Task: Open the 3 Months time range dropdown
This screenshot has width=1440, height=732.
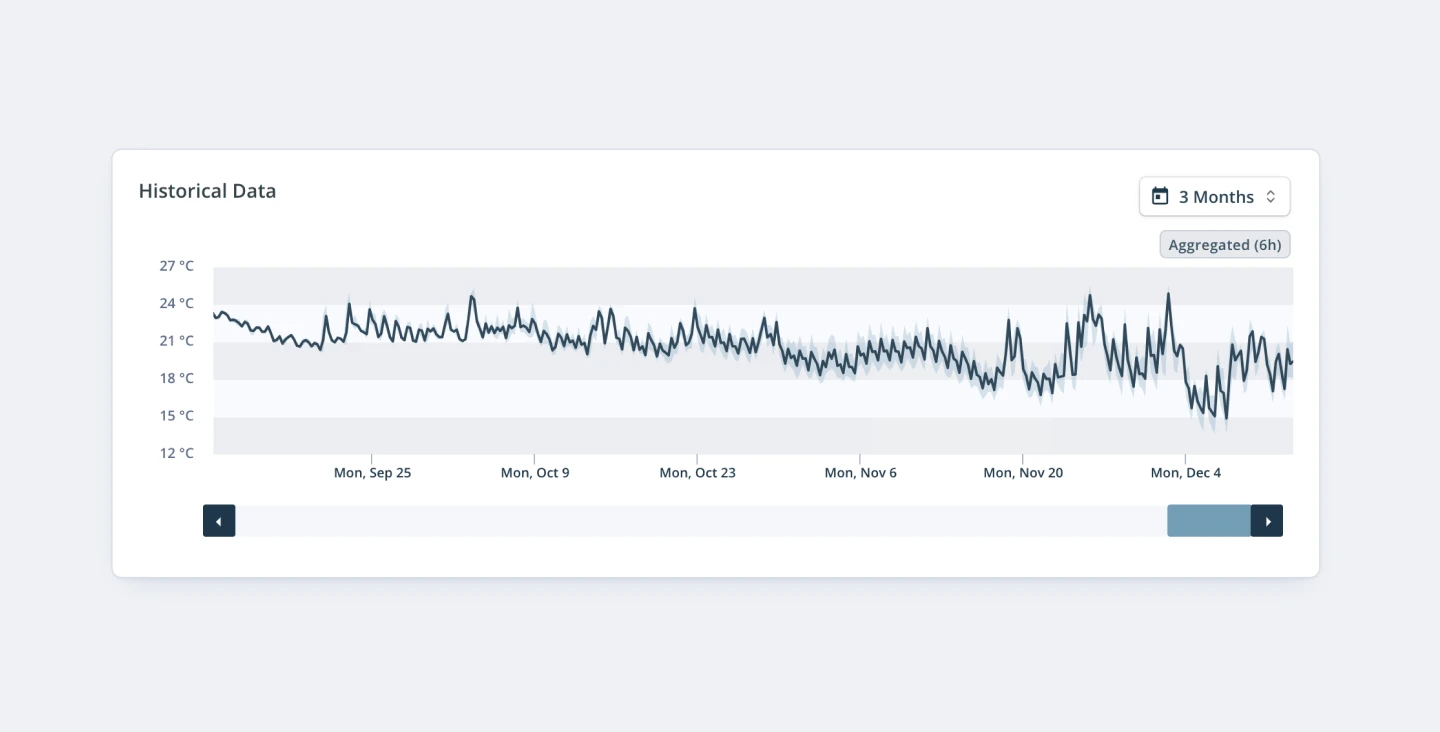Action: click(1214, 197)
